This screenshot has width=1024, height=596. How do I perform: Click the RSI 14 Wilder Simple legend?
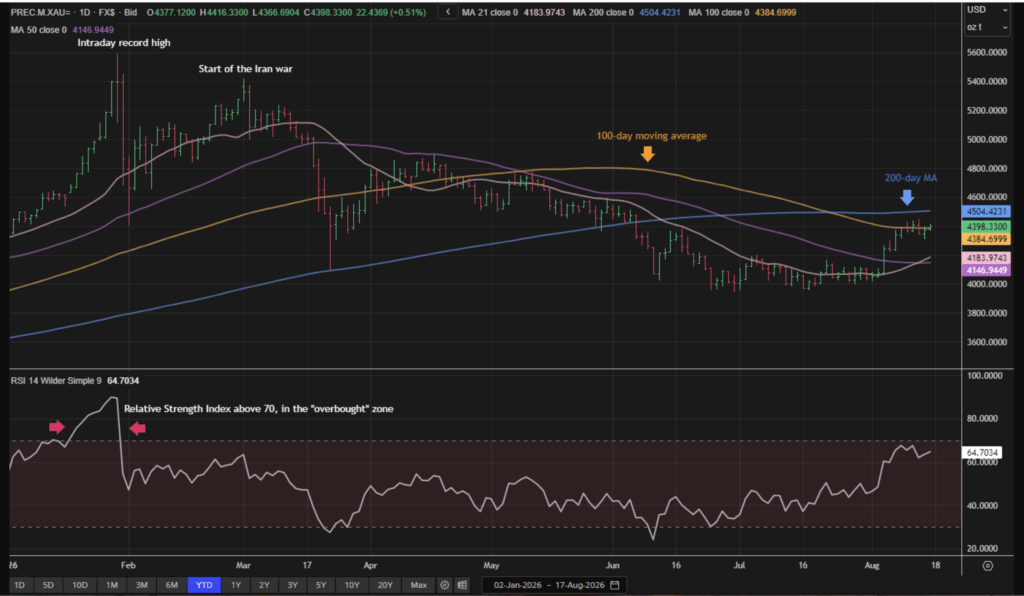(x=74, y=381)
